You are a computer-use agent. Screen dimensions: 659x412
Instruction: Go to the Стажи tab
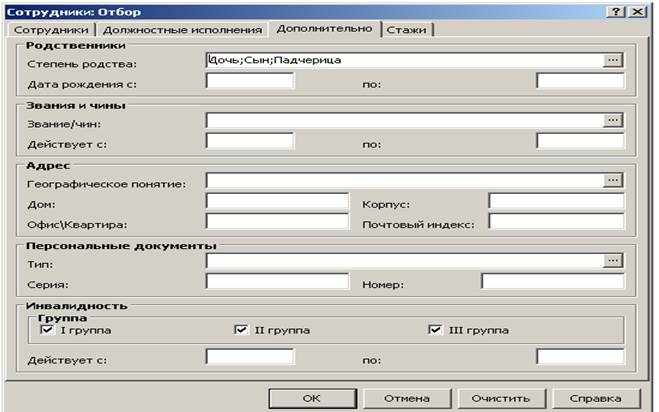coord(406,30)
